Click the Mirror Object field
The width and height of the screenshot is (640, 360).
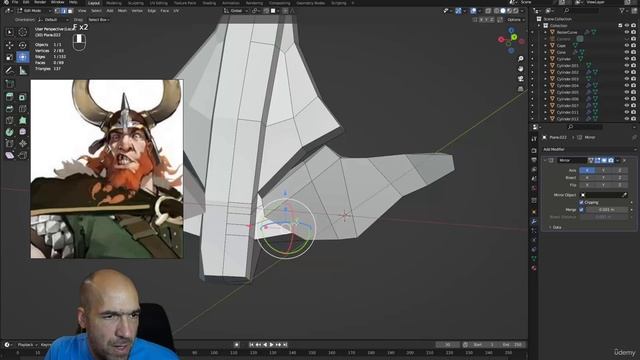click(603, 195)
